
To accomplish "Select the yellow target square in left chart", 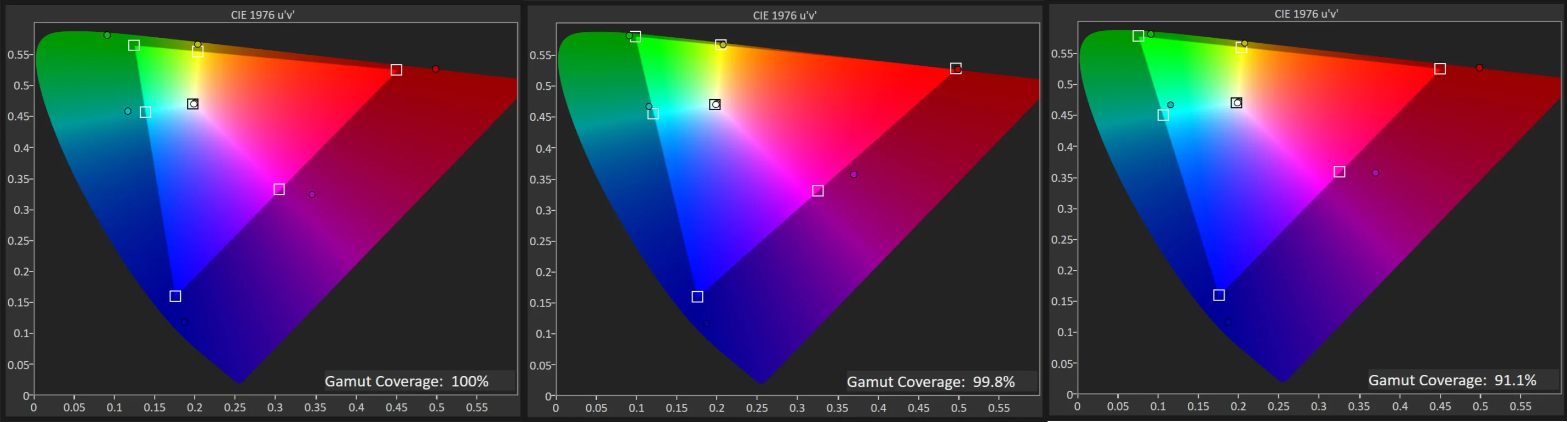I will pyautogui.click(x=198, y=51).
